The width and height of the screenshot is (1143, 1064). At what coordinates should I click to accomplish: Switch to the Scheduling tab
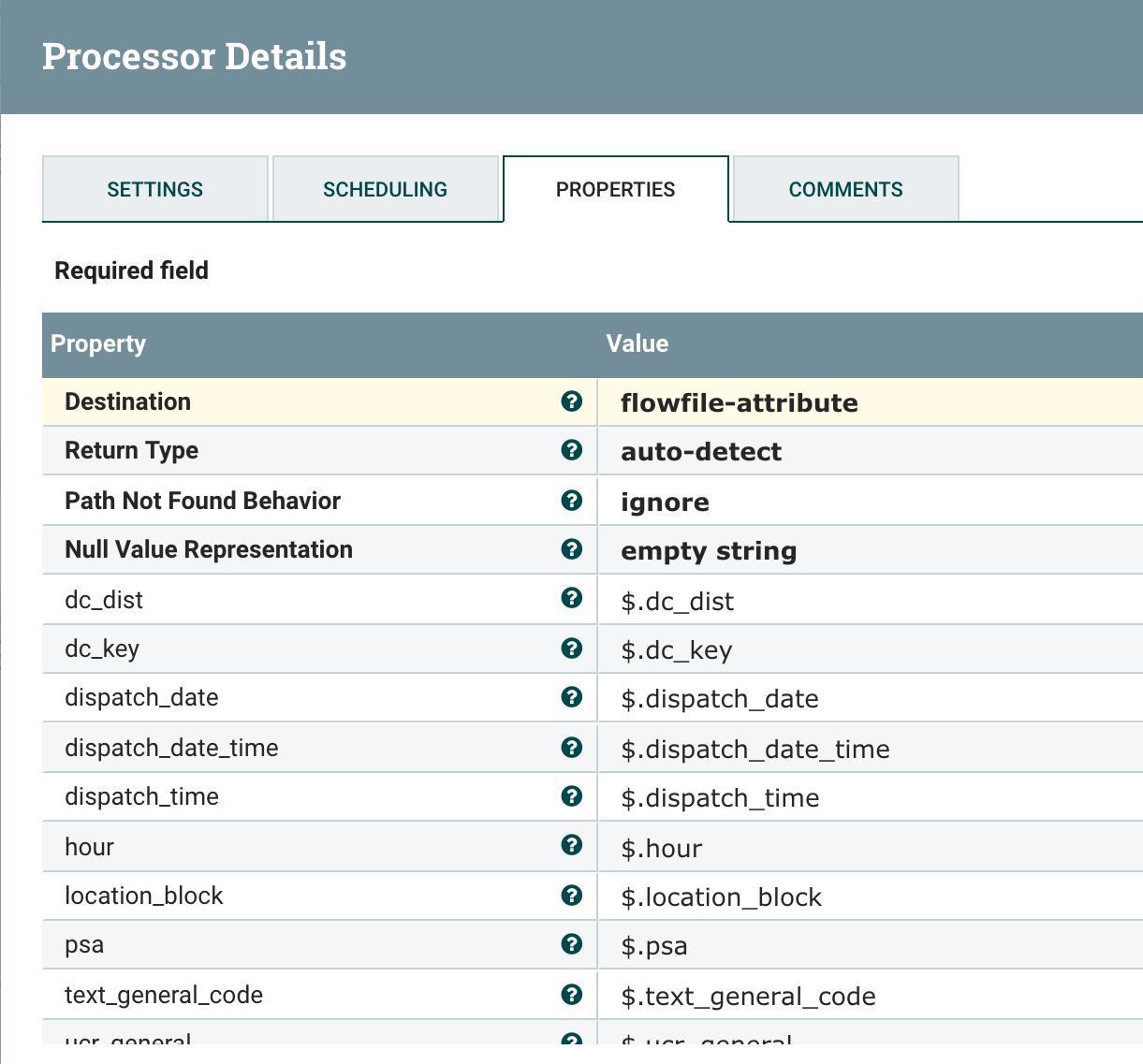pyautogui.click(x=386, y=188)
